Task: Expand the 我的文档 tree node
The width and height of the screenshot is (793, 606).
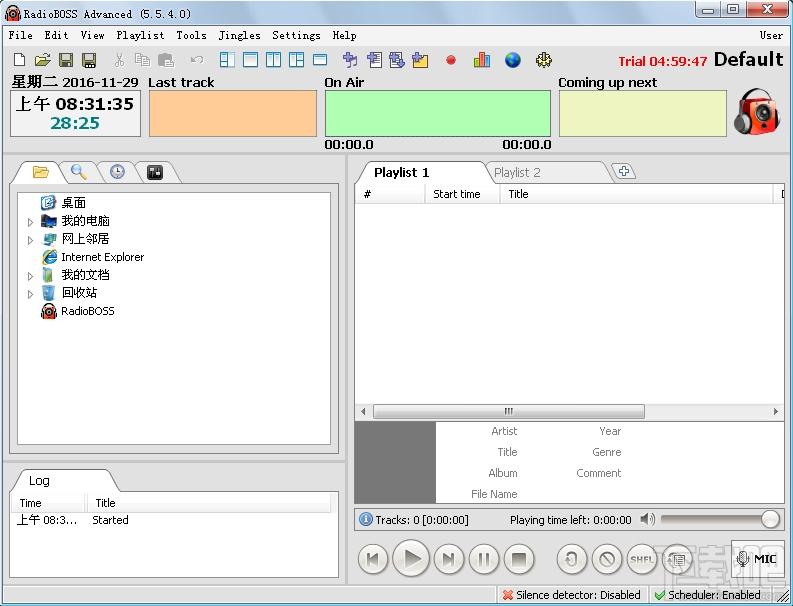Action: point(30,276)
